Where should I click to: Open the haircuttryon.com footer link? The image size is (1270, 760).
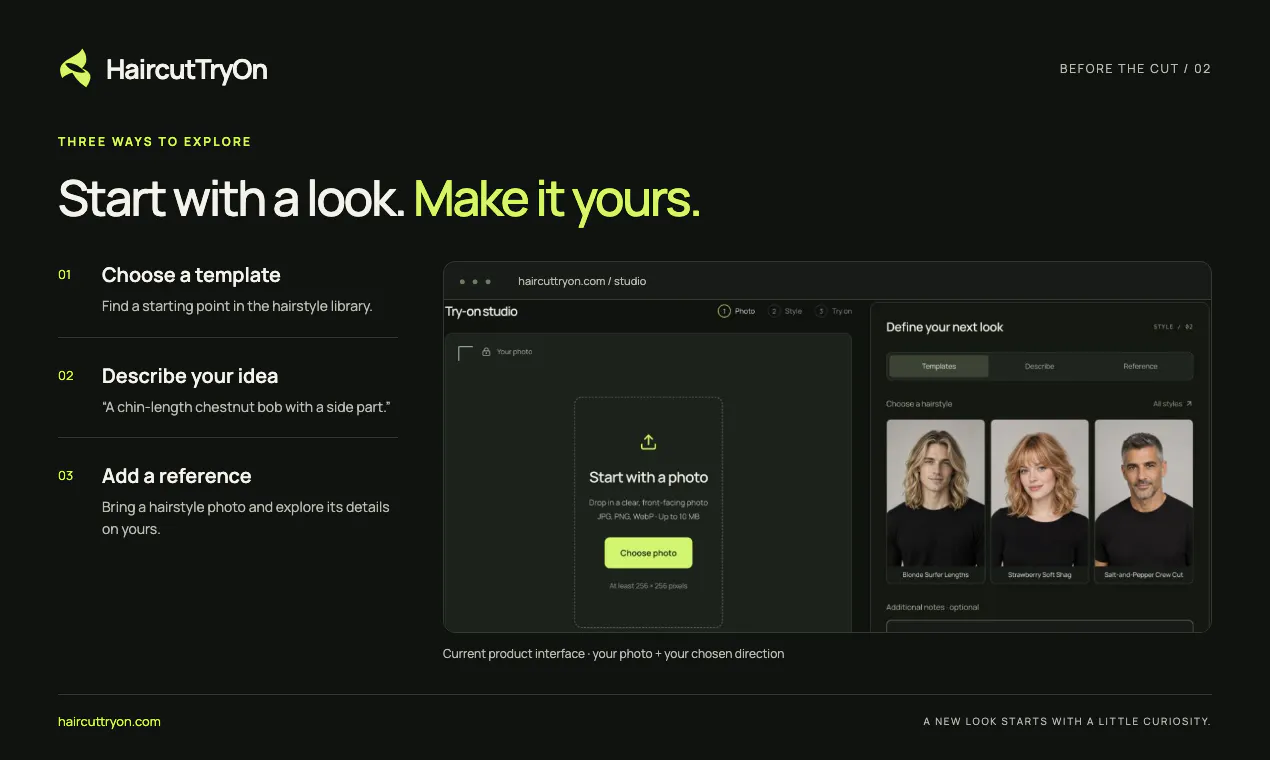tap(109, 721)
